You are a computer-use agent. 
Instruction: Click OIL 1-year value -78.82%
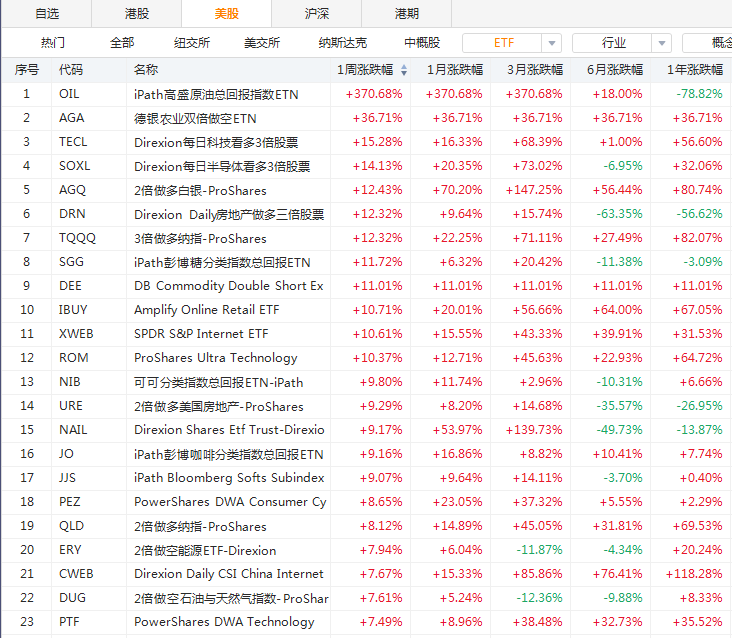[x=699, y=94]
